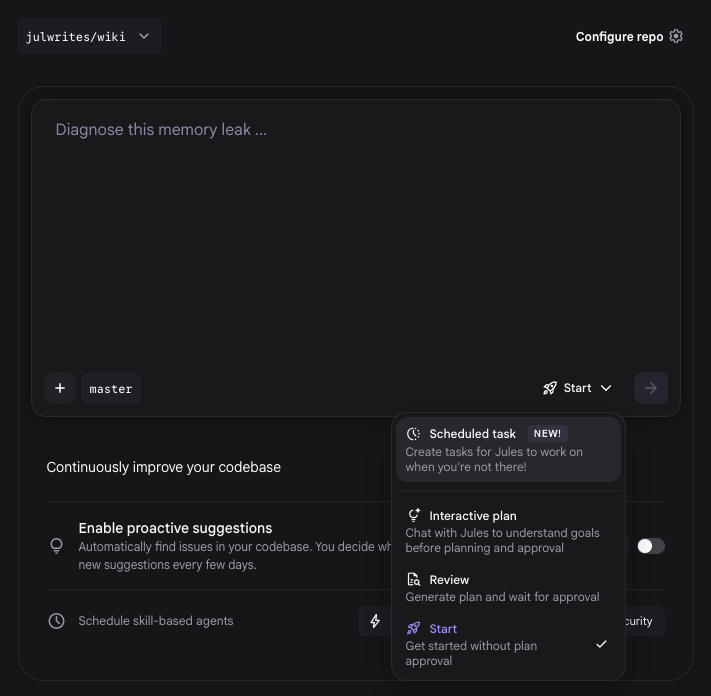Open the julwrites/wiki repository dropdown
Viewport: 711px width, 696px height.
click(89, 36)
